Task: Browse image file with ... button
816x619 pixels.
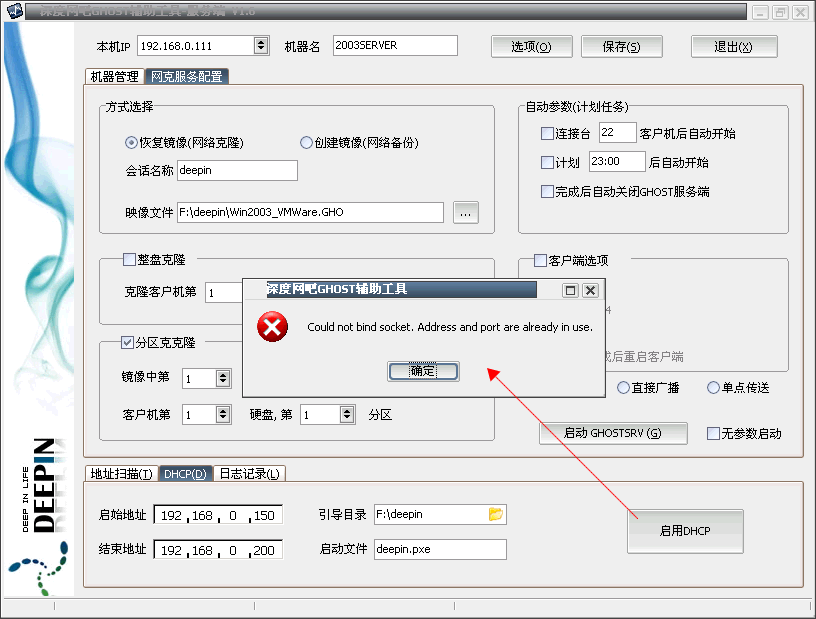Action: [x=465, y=212]
